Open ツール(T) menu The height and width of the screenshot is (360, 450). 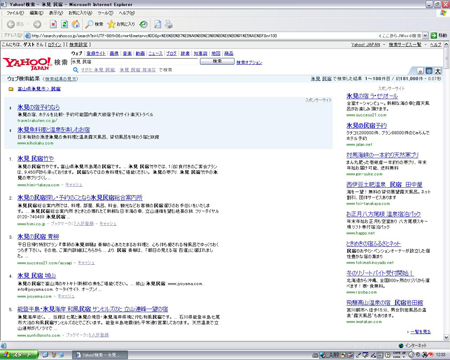[x=105, y=13]
